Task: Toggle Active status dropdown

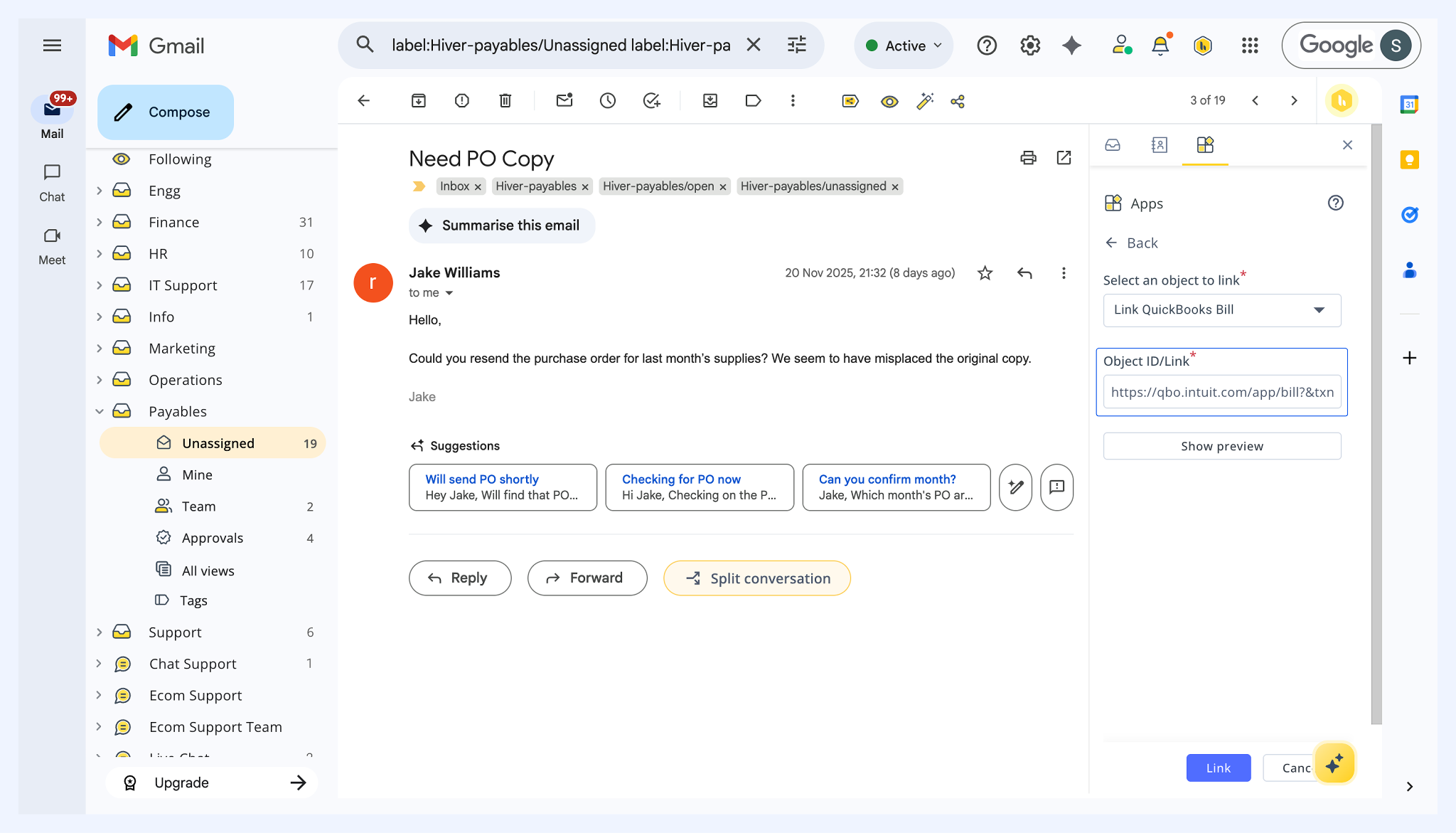Action: [x=904, y=46]
